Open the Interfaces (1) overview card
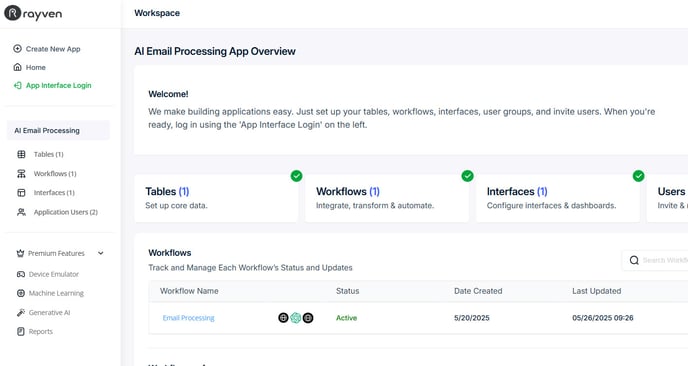 [x=558, y=198]
